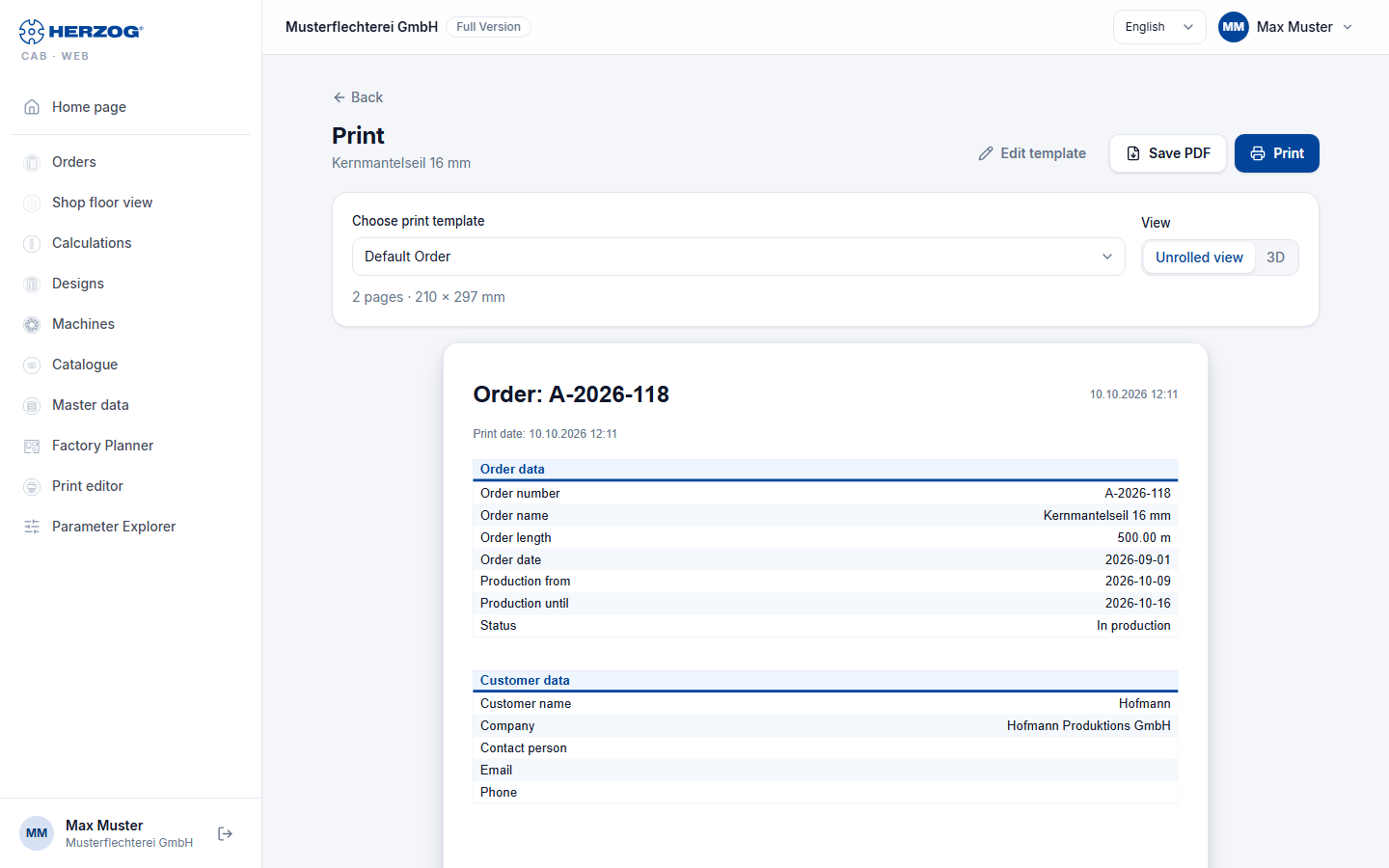Click the 2 pages page-size info text

click(x=428, y=297)
